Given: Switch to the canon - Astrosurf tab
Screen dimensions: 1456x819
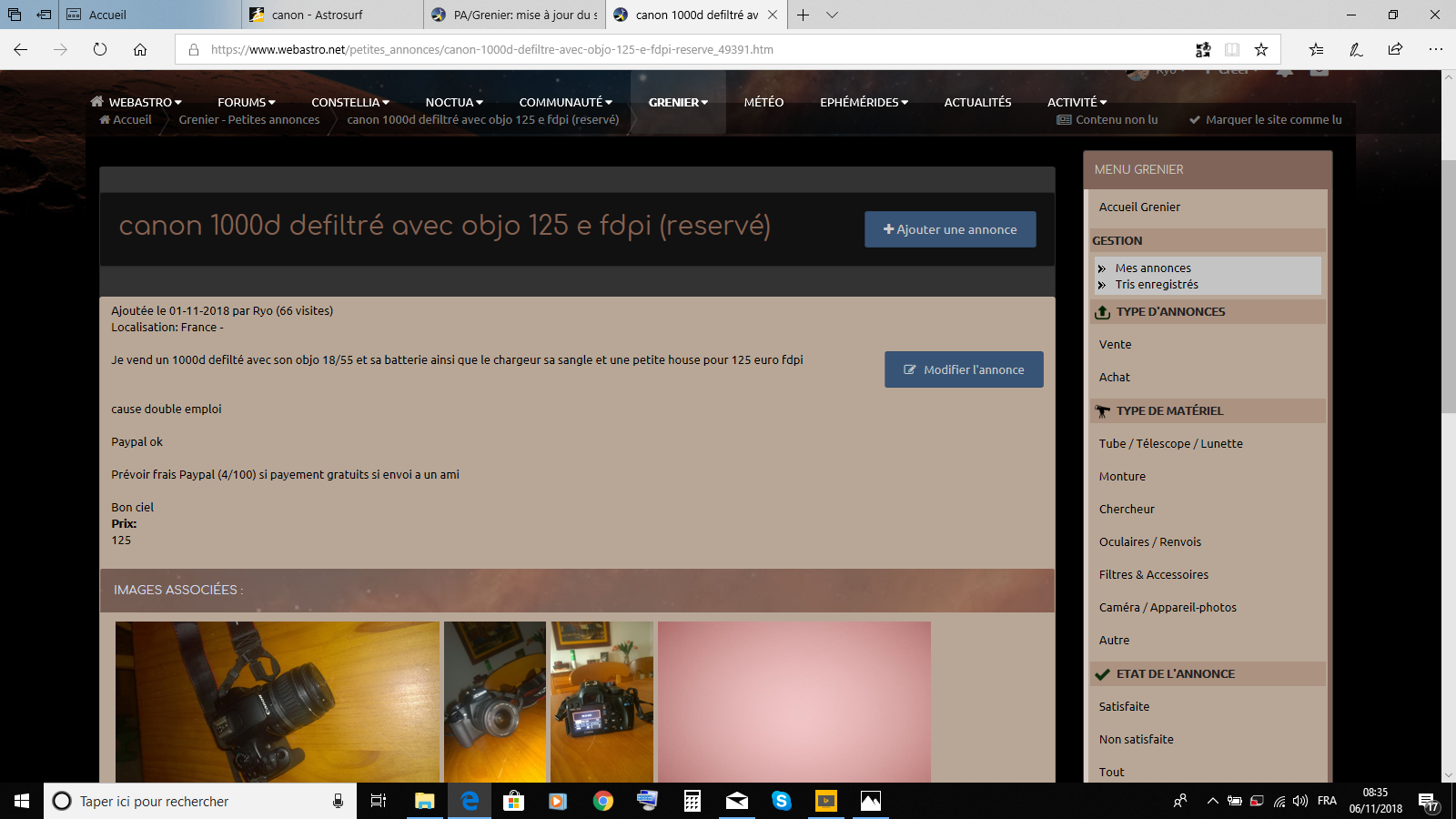Looking at the screenshot, I should pyautogui.click(x=332, y=15).
